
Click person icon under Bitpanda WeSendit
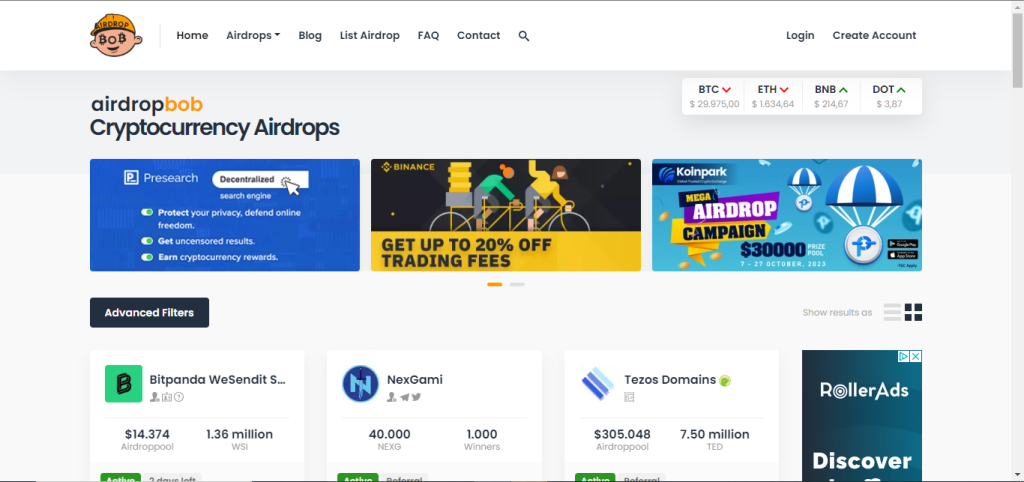155,397
